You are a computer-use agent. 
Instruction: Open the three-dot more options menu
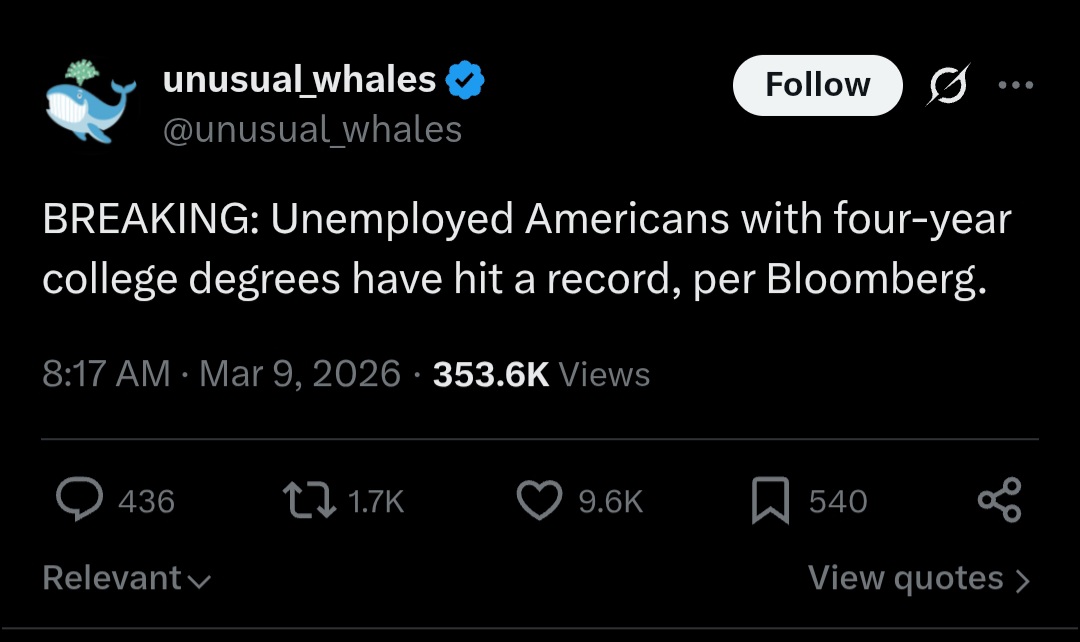pyautogui.click(x=1016, y=86)
